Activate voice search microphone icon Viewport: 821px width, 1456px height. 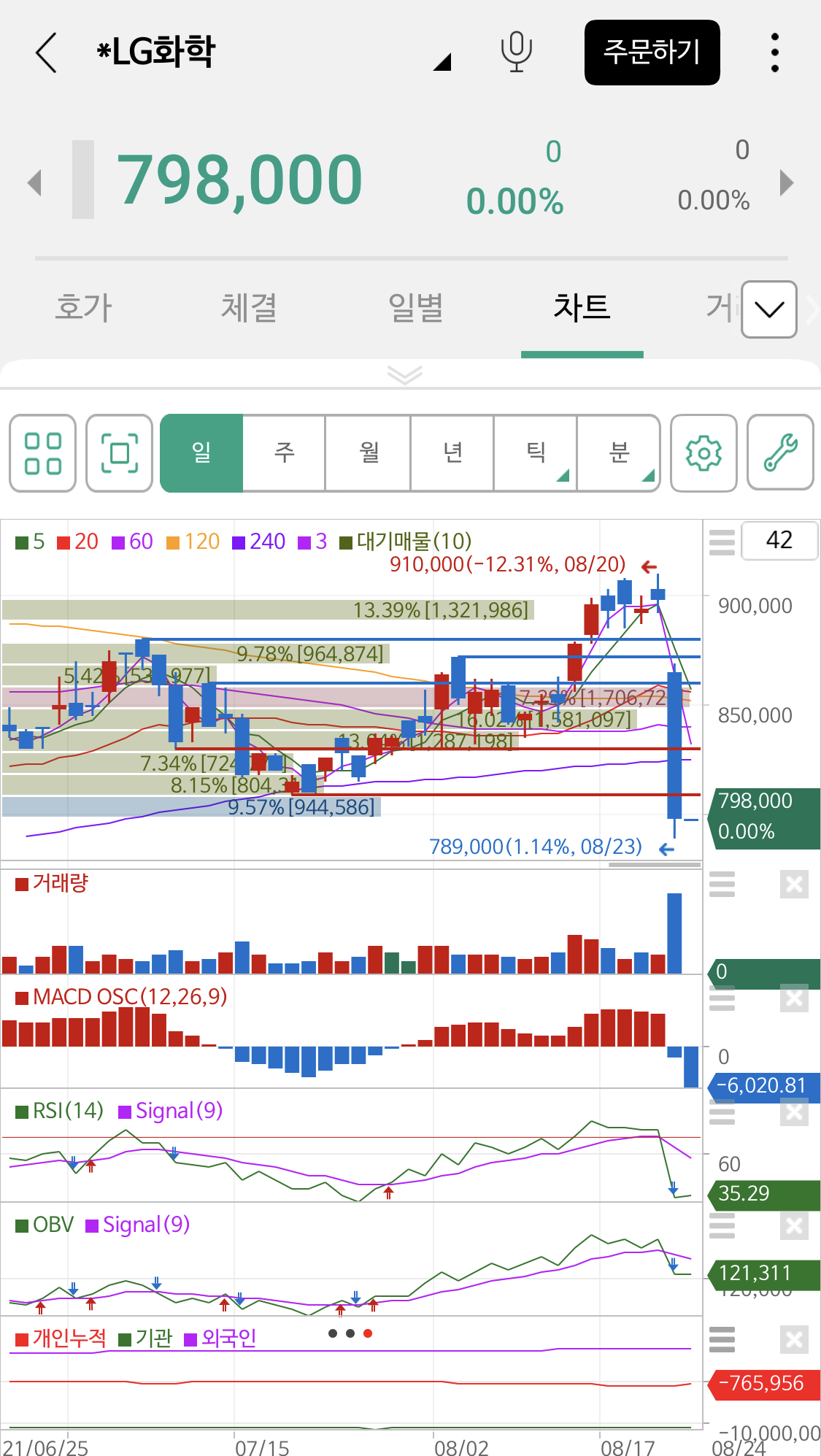point(516,52)
